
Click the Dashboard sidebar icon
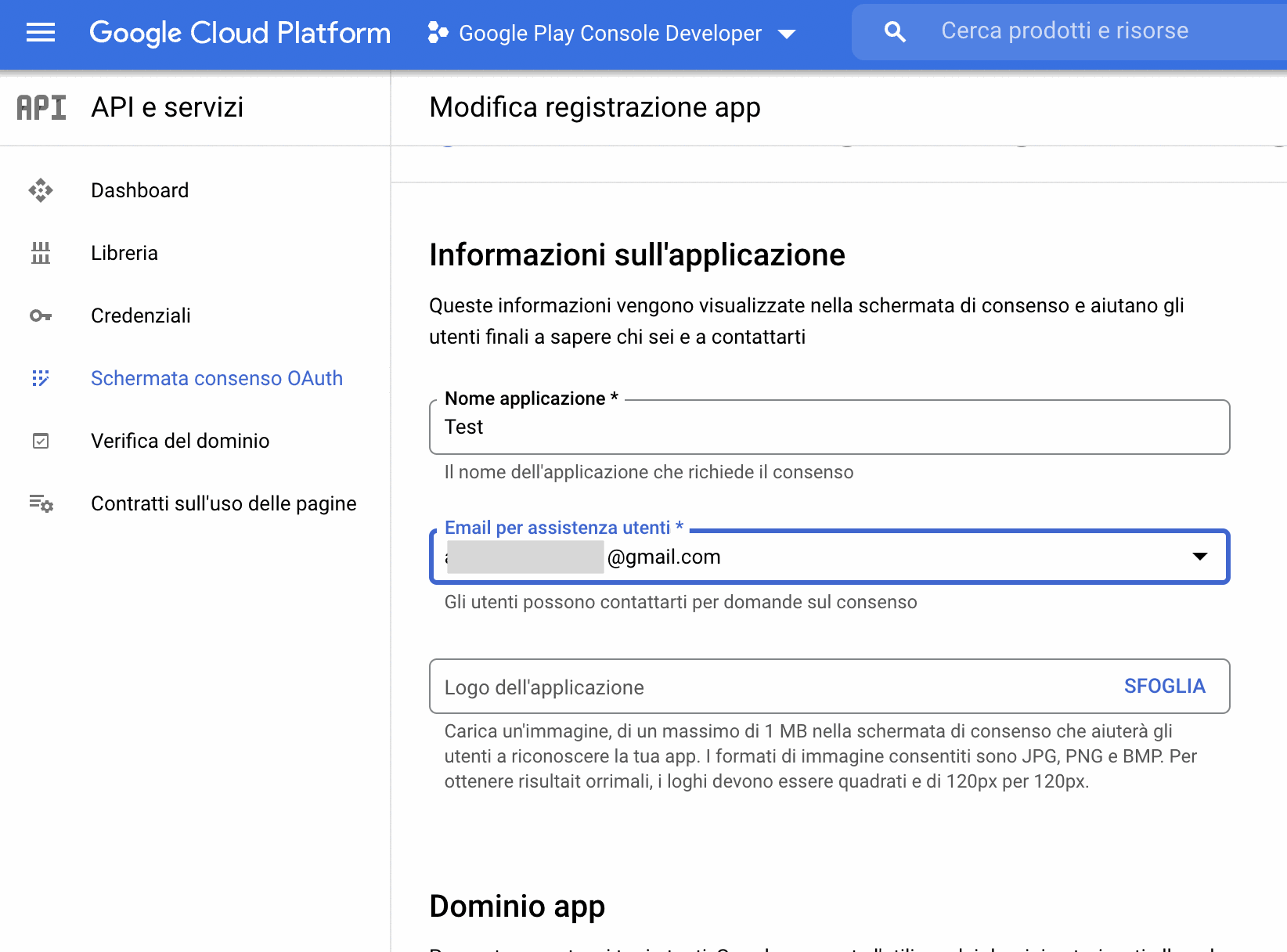coord(41,190)
